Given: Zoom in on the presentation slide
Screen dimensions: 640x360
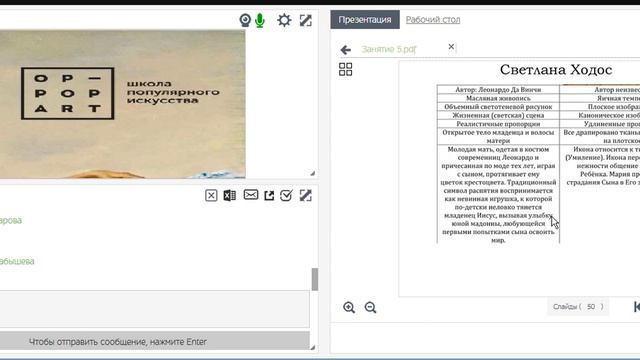Looking at the screenshot, I should (x=349, y=307).
